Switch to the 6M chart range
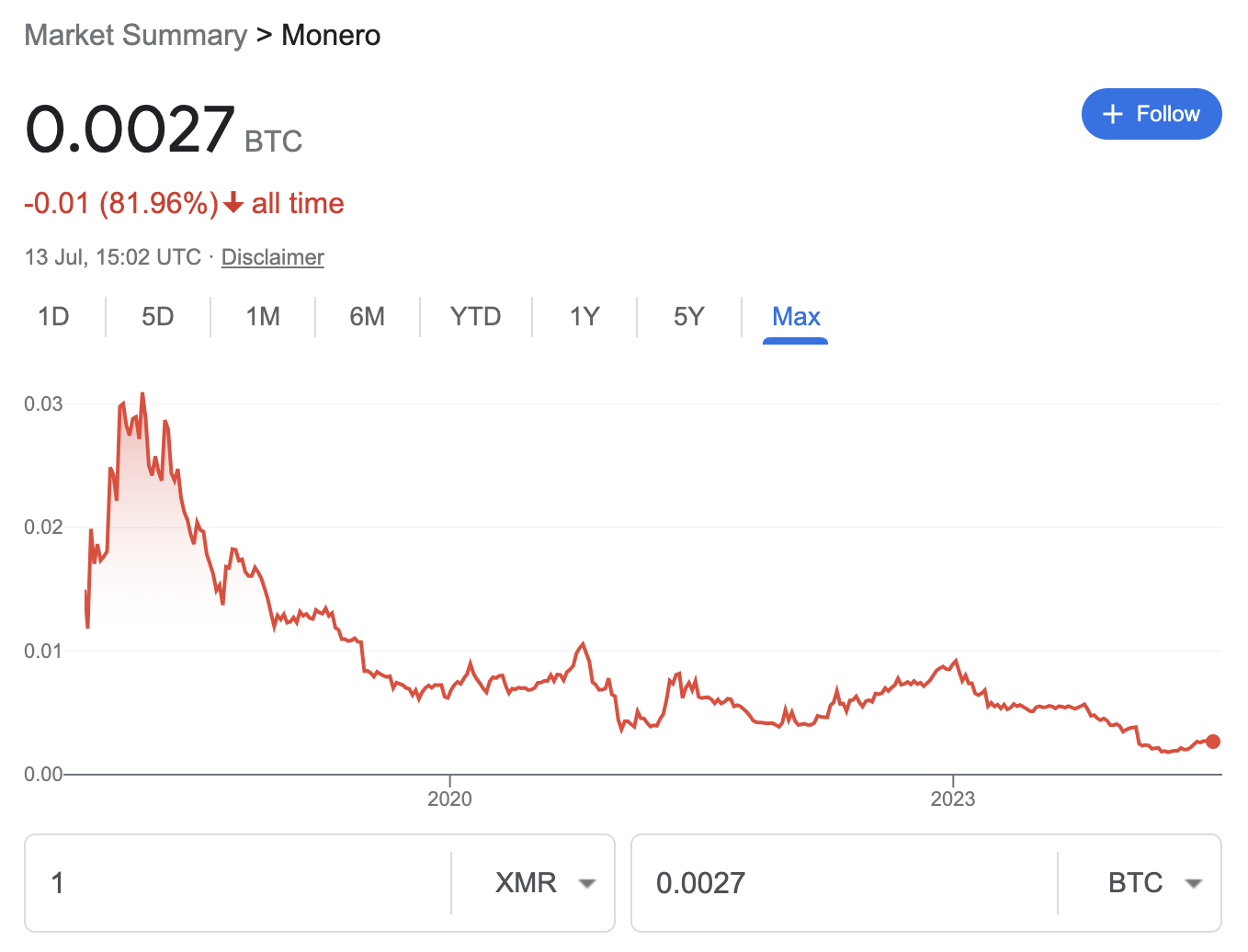 point(367,317)
